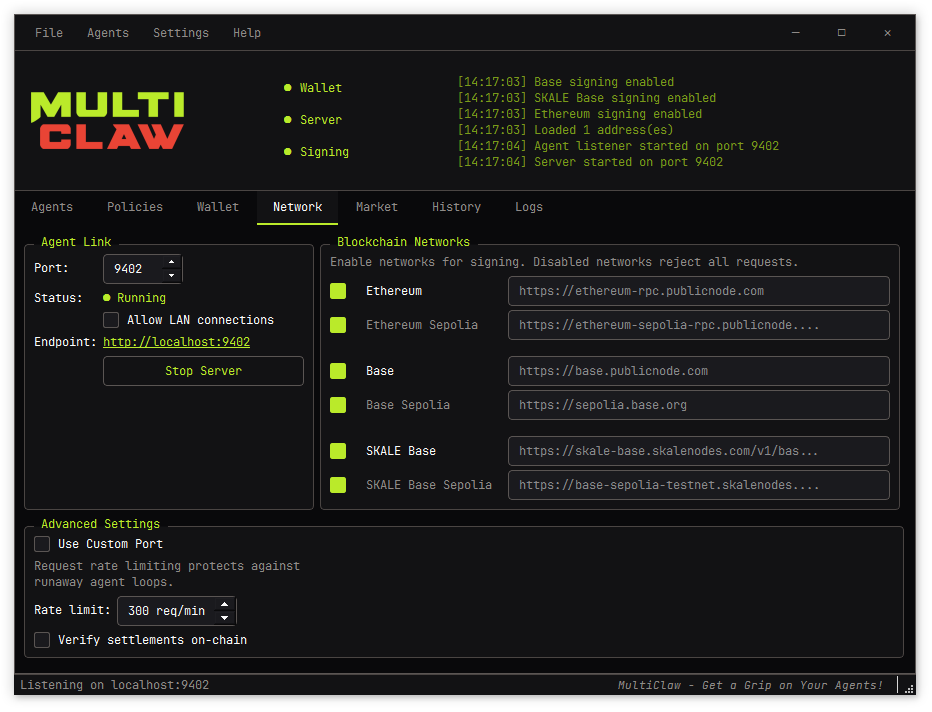This screenshot has height=712, width=932.
Task: Click the Server status indicator dot
Action: [x=288, y=119]
